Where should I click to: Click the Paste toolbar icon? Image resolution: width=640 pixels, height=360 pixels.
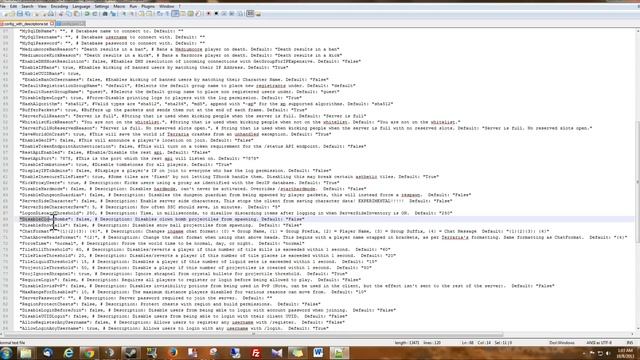pos(76,14)
